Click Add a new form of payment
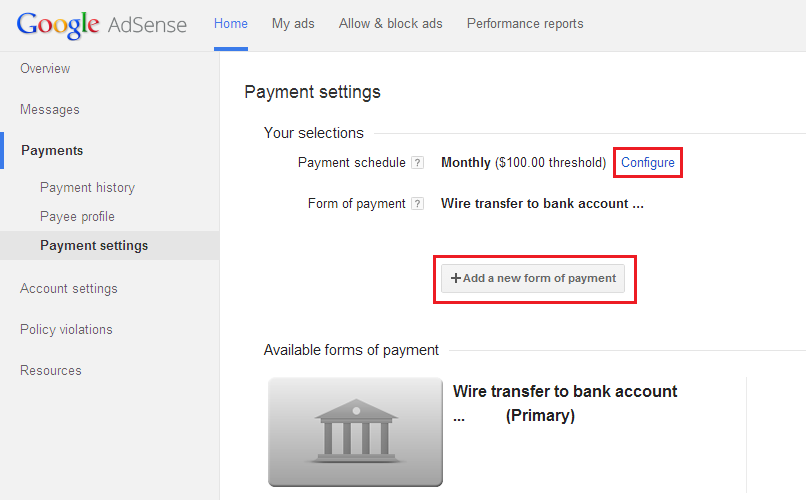Screen dimensions: 806x500 [x=533, y=279]
